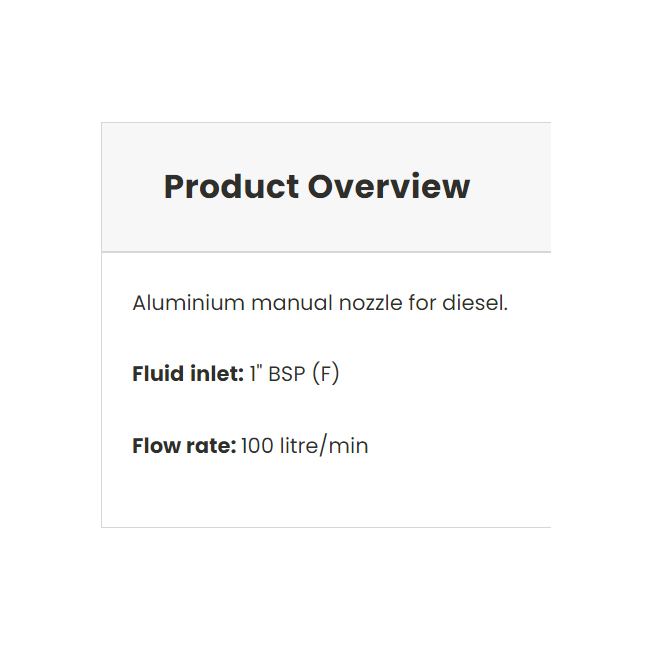
Task: Click the word "Flow" in the bold label
Action: coord(154,446)
